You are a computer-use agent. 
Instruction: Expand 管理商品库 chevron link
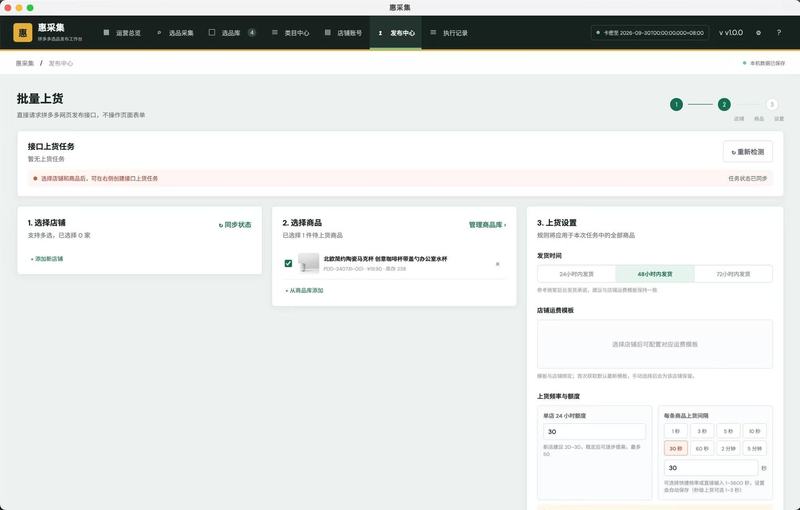(x=487, y=224)
